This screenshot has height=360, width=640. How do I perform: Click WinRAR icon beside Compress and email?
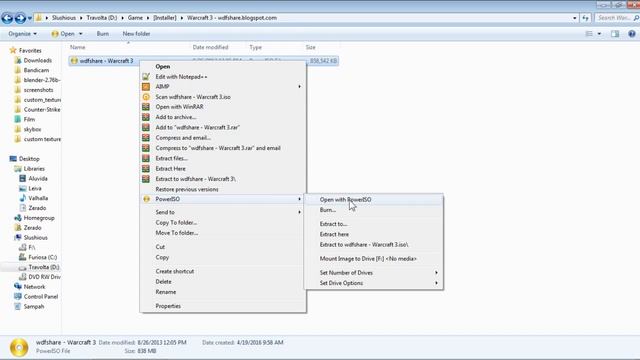146,138
